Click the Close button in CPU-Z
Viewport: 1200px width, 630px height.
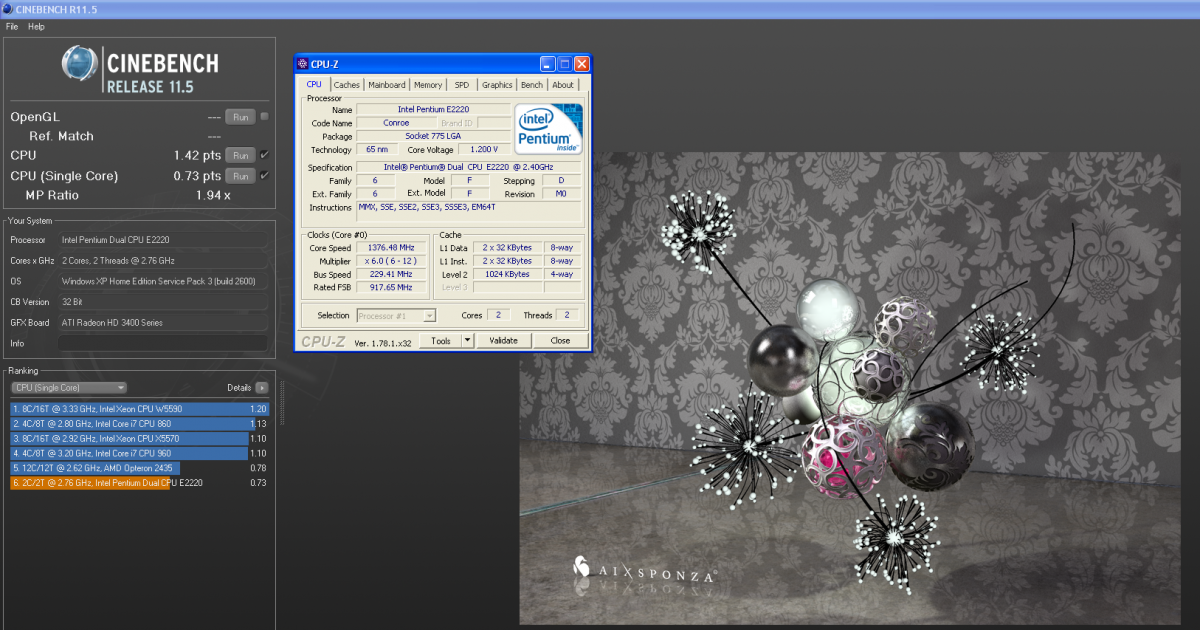point(560,340)
